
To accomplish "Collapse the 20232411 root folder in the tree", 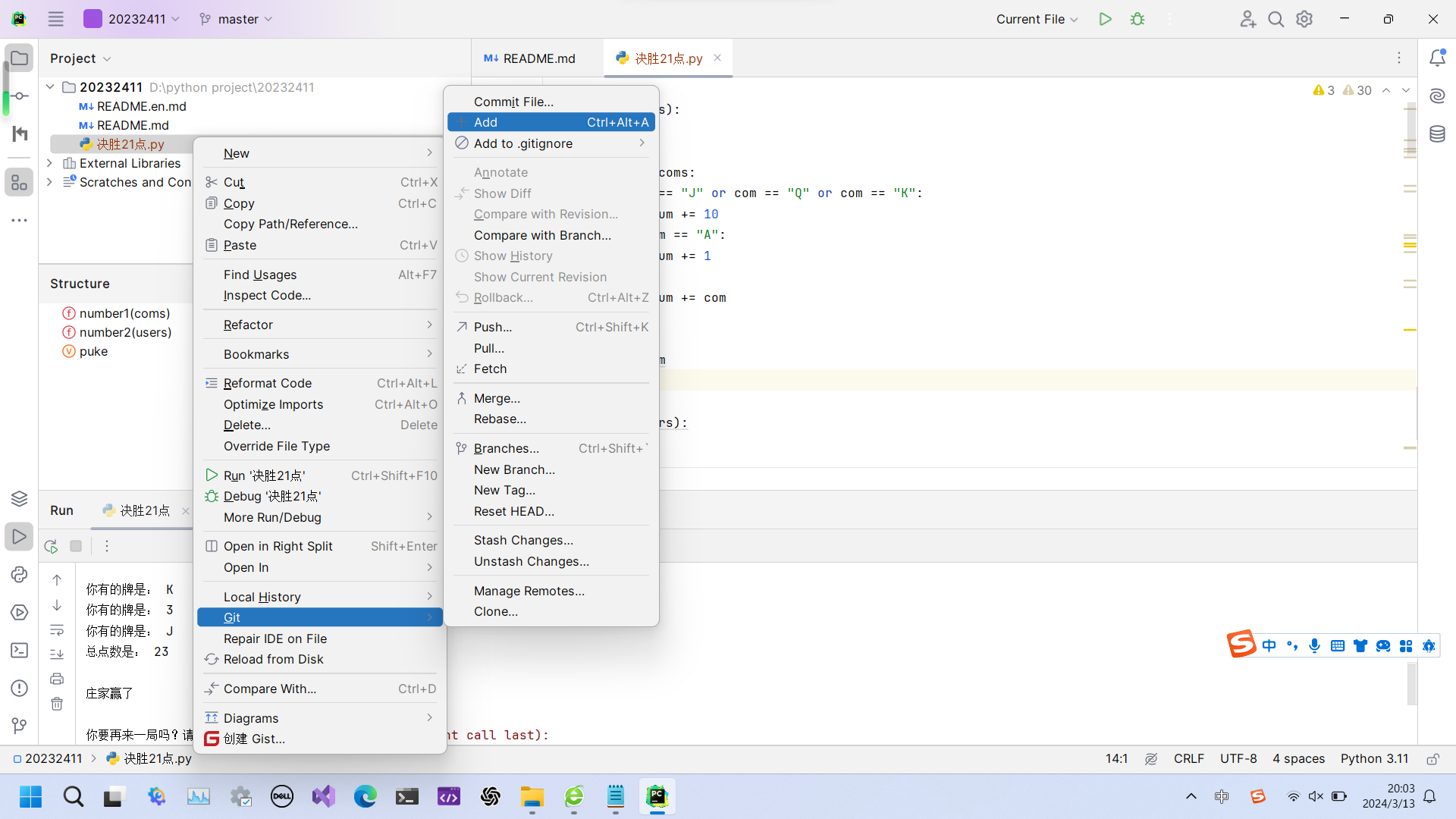I will pos(50,87).
